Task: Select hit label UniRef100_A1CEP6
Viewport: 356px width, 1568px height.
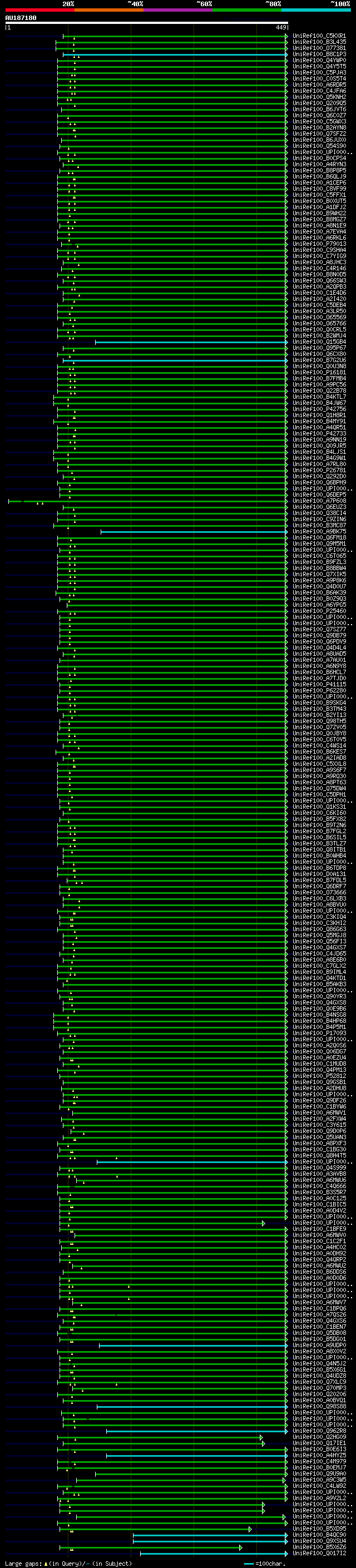Action: point(319,182)
